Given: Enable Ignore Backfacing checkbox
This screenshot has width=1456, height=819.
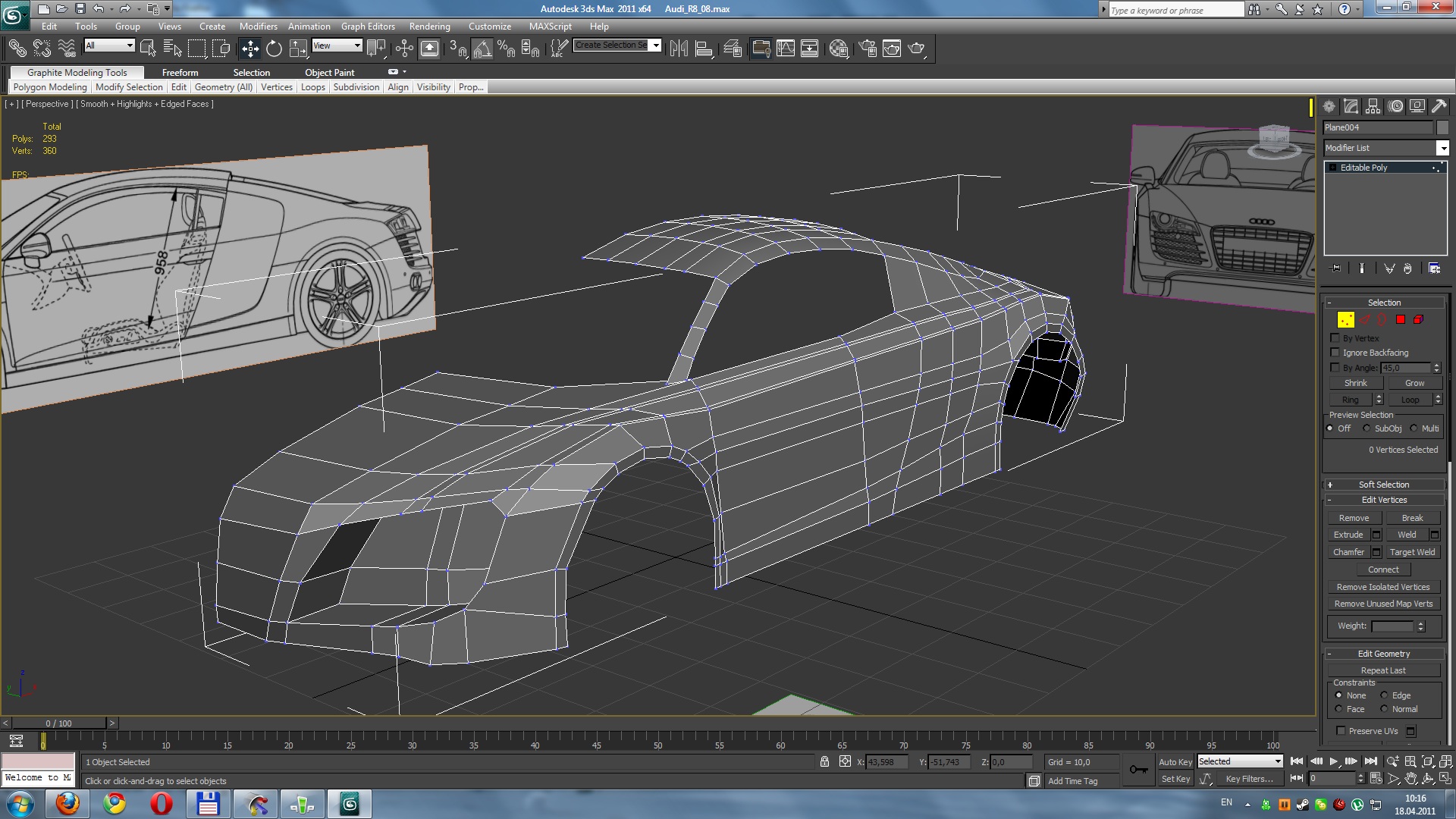Looking at the screenshot, I should pos(1335,353).
